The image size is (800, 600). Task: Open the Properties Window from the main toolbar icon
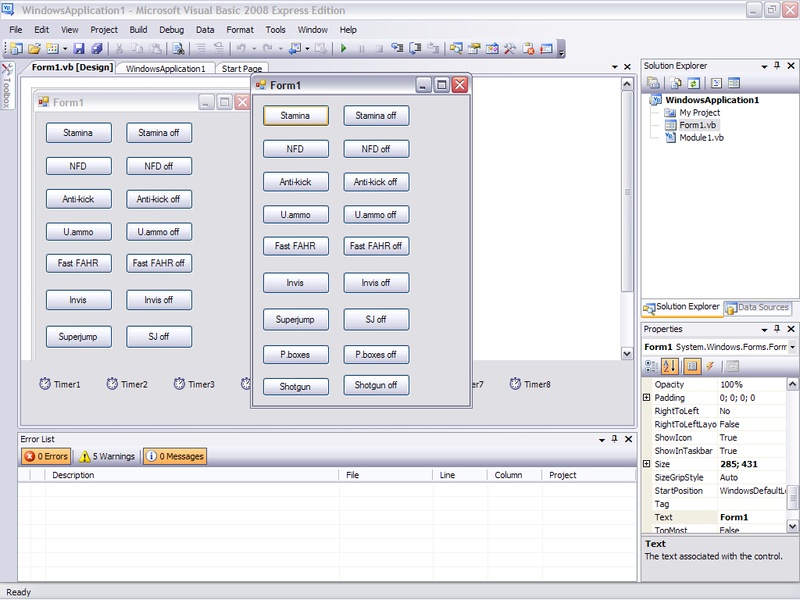[474, 48]
